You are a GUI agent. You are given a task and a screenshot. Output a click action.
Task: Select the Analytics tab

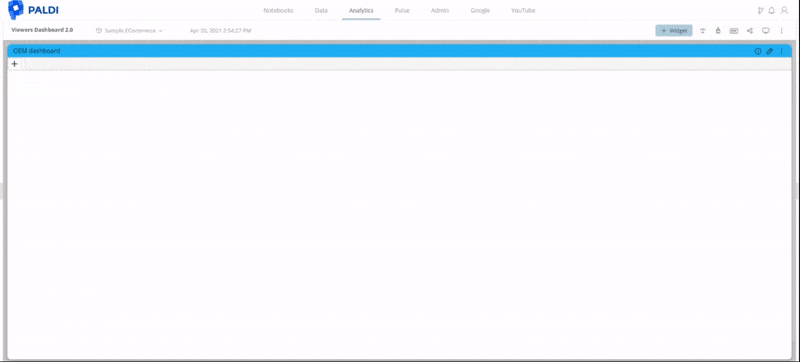tap(361, 10)
